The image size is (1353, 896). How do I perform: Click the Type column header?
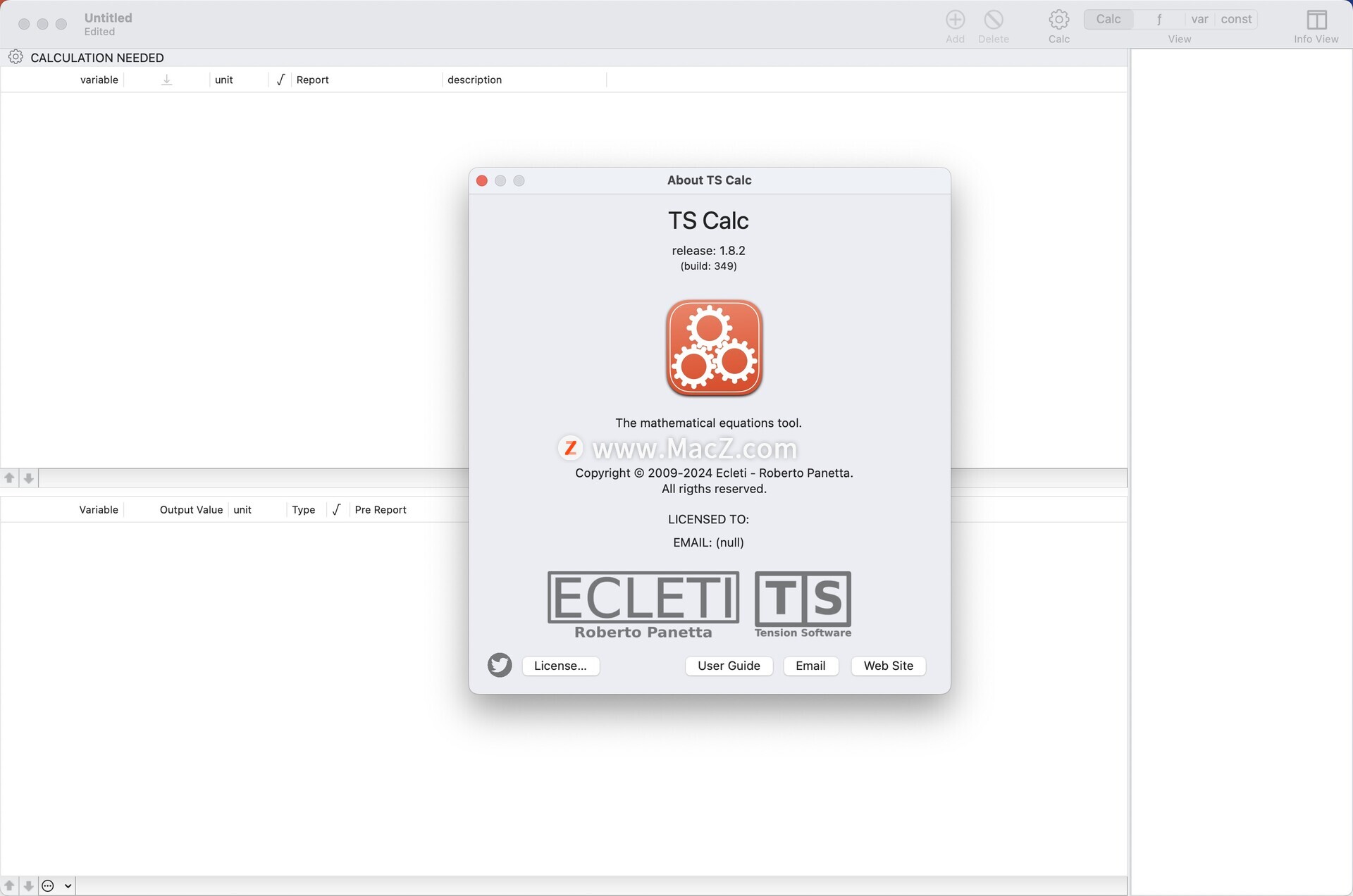pyautogui.click(x=303, y=509)
